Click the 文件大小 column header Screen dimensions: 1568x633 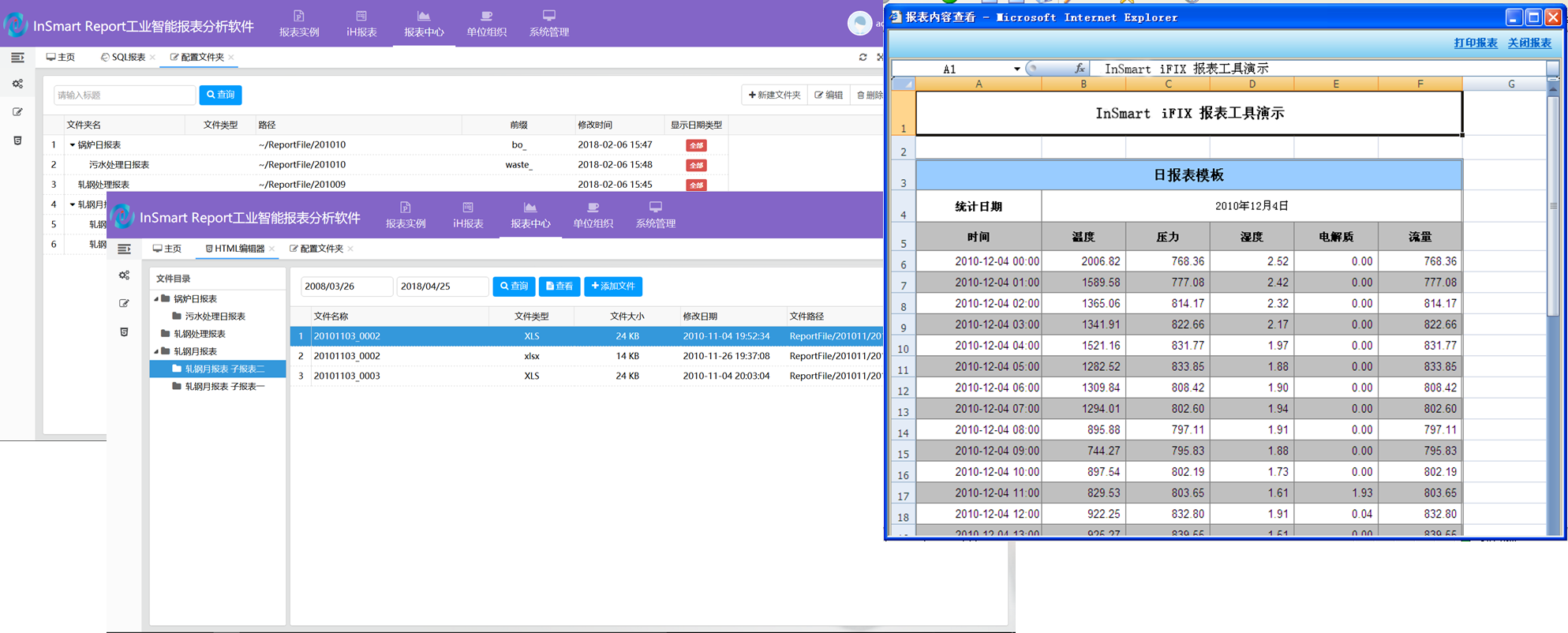[627, 316]
